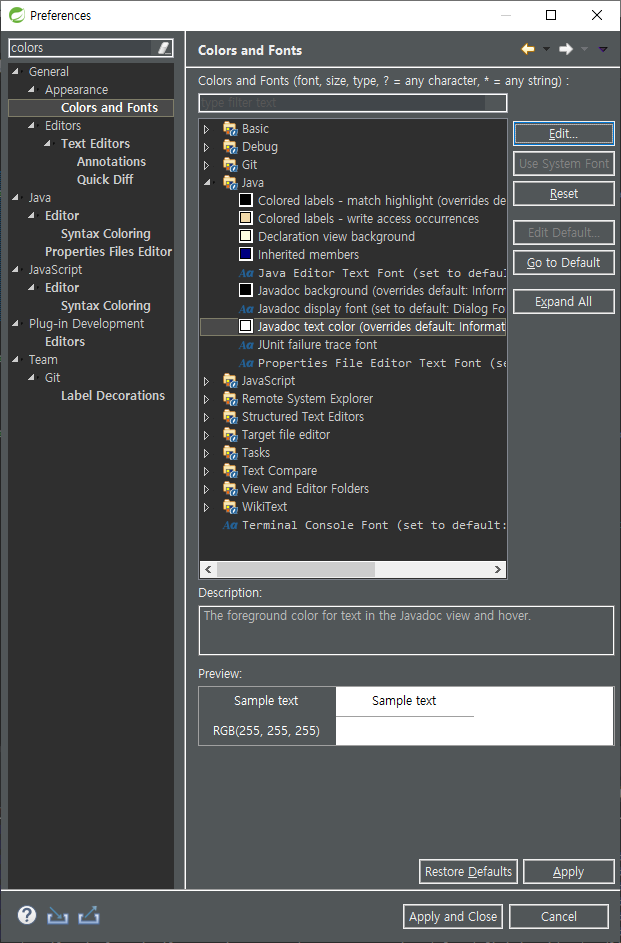This screenshot has height=943, width=621.
Task: Open back history dropdown arrow
Action: [546, 49]
